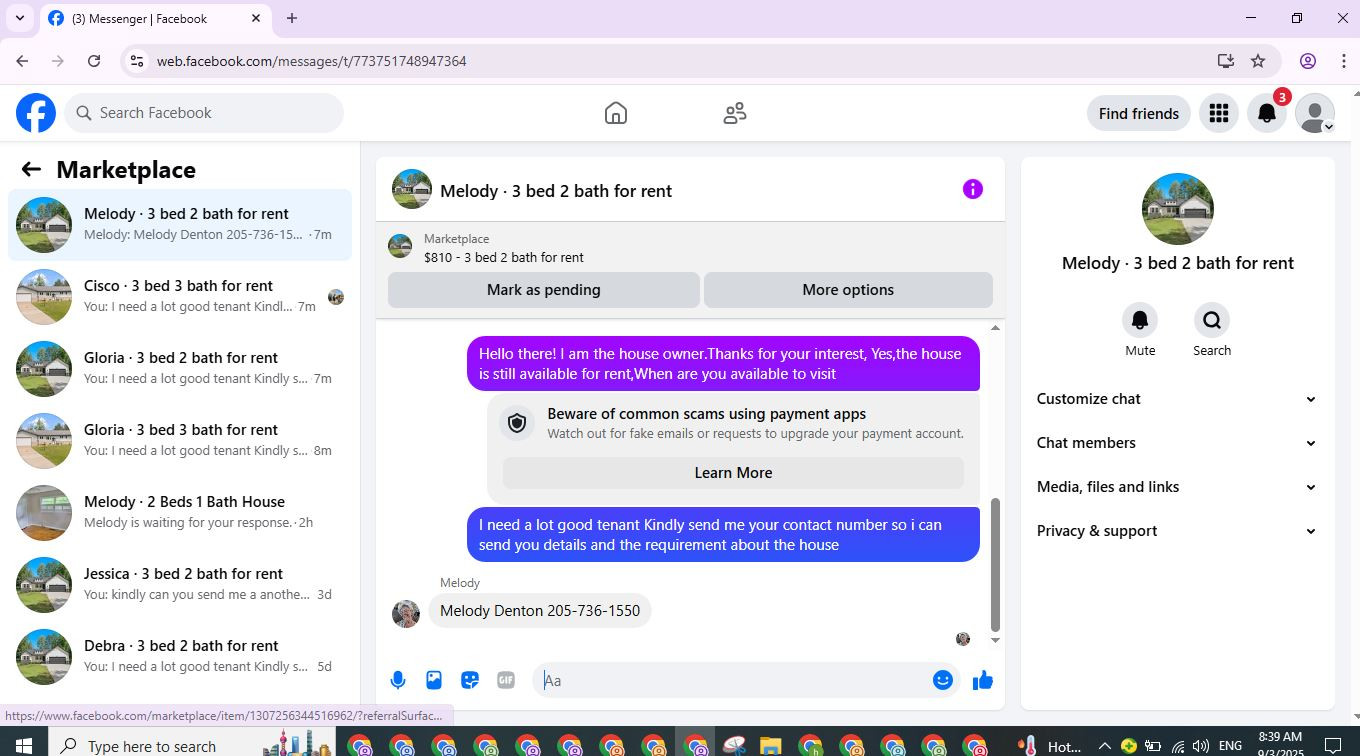Open the Facebook menu grid icon
Image resolution: width=1360 pixels, height=756 pixels.
point(1218,113)
